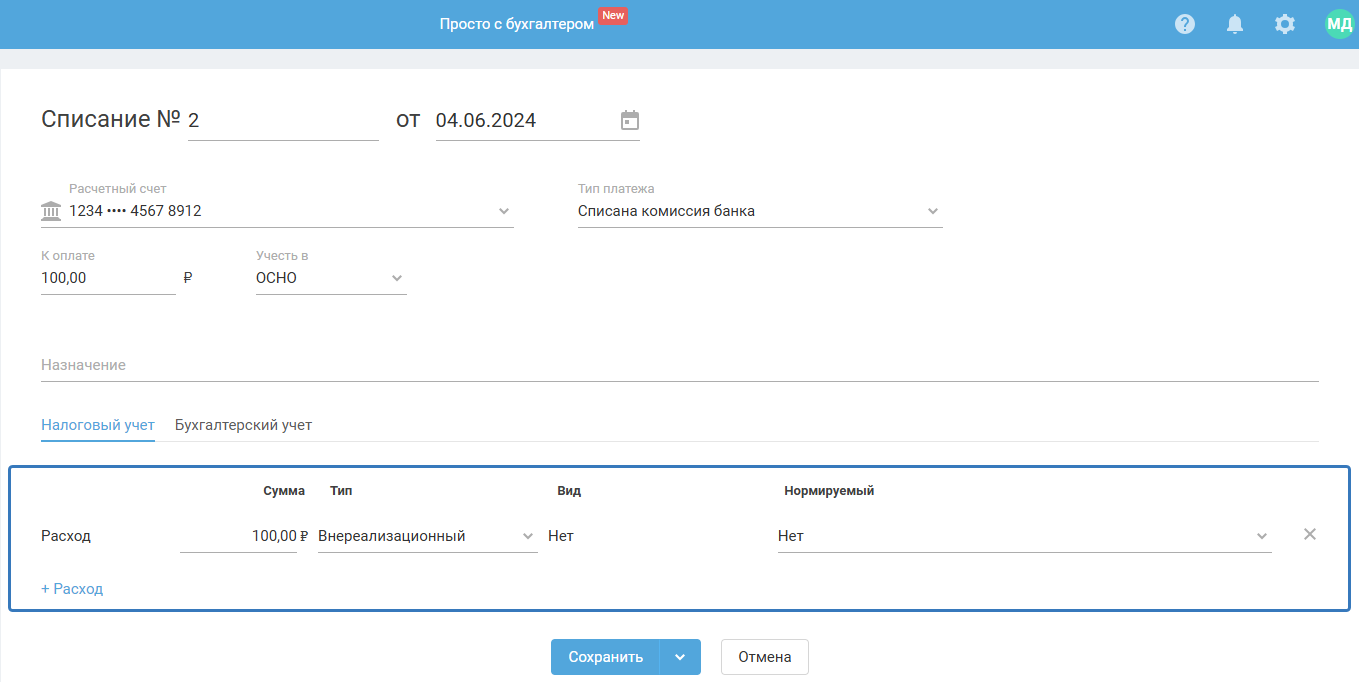The width and height of the screenshot is (1359, 682).
Task: Click the Отмена button
Action: click(765, 657)
